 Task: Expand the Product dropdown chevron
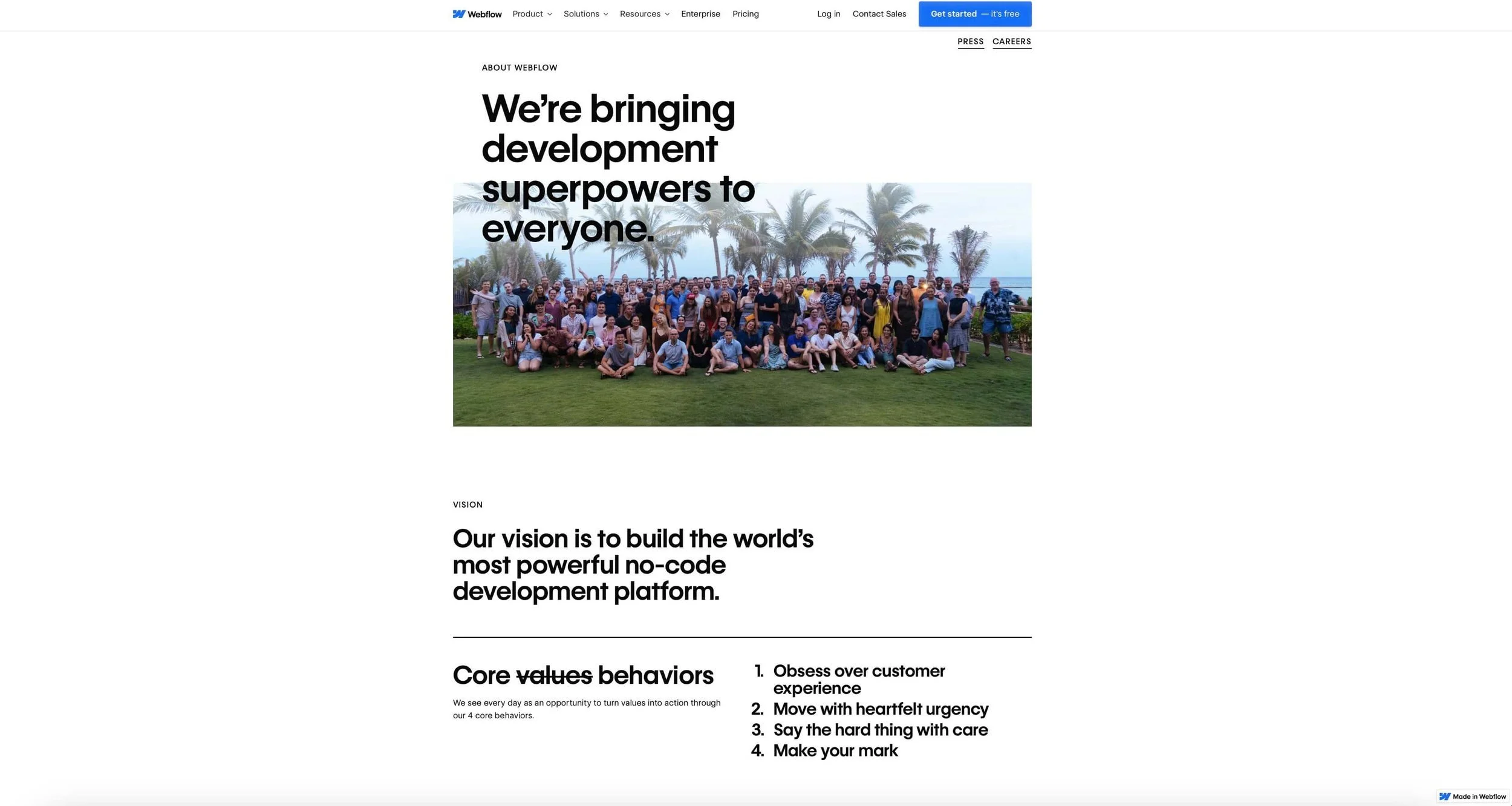[x=549, y=15]
